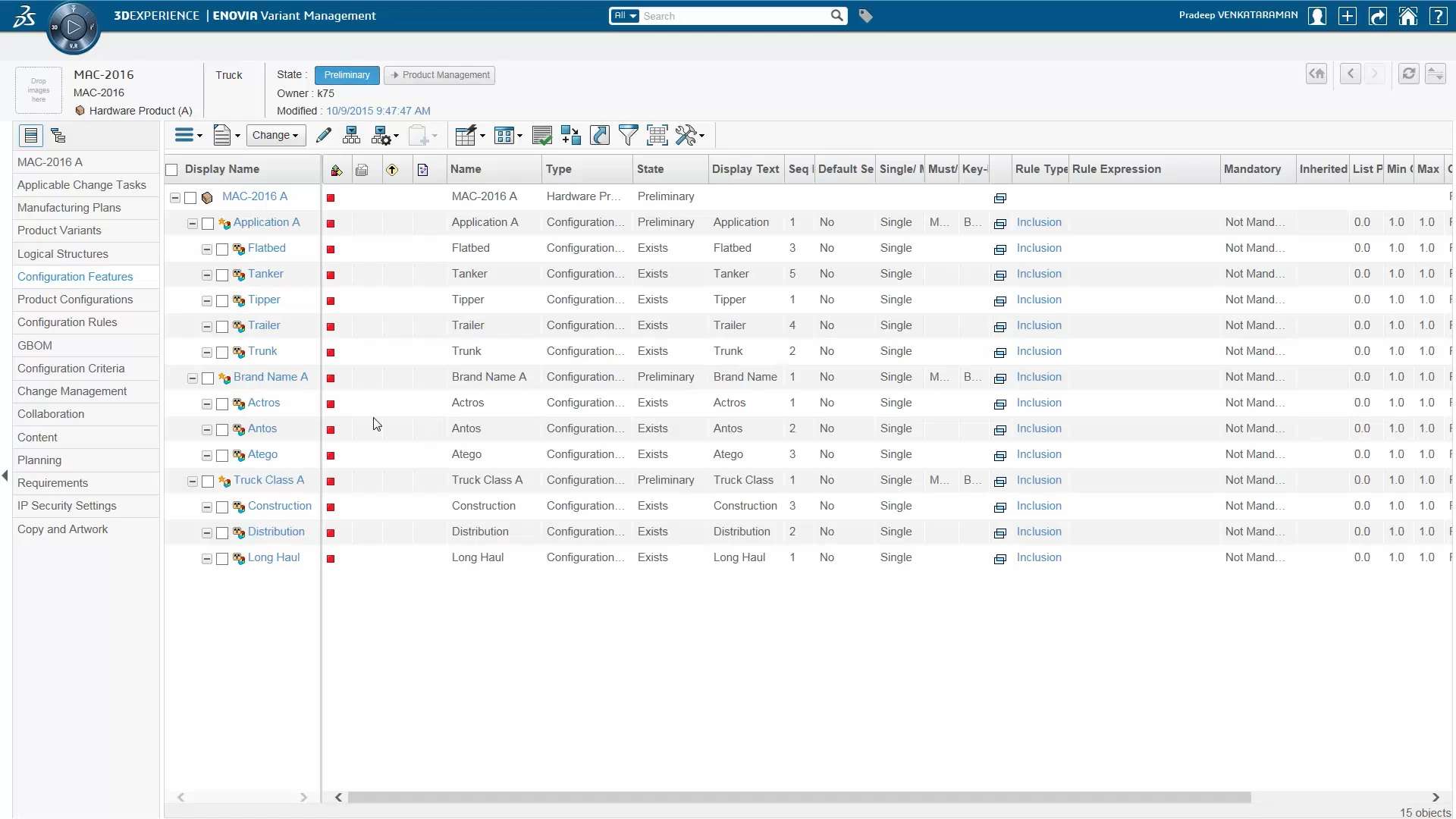Screen dimensions: 1456x819
Task: Click the refresh icon at top right
Action: coord(1408,74)
